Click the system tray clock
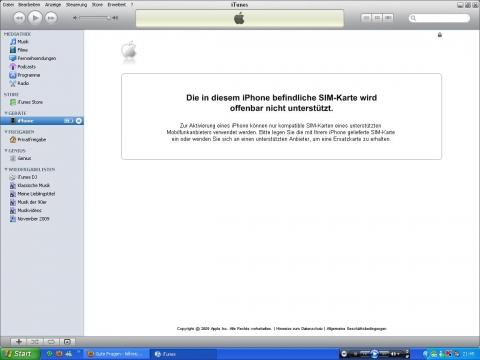Image resolution: width=480 pixels, height=360 pixels. [468, 354]
